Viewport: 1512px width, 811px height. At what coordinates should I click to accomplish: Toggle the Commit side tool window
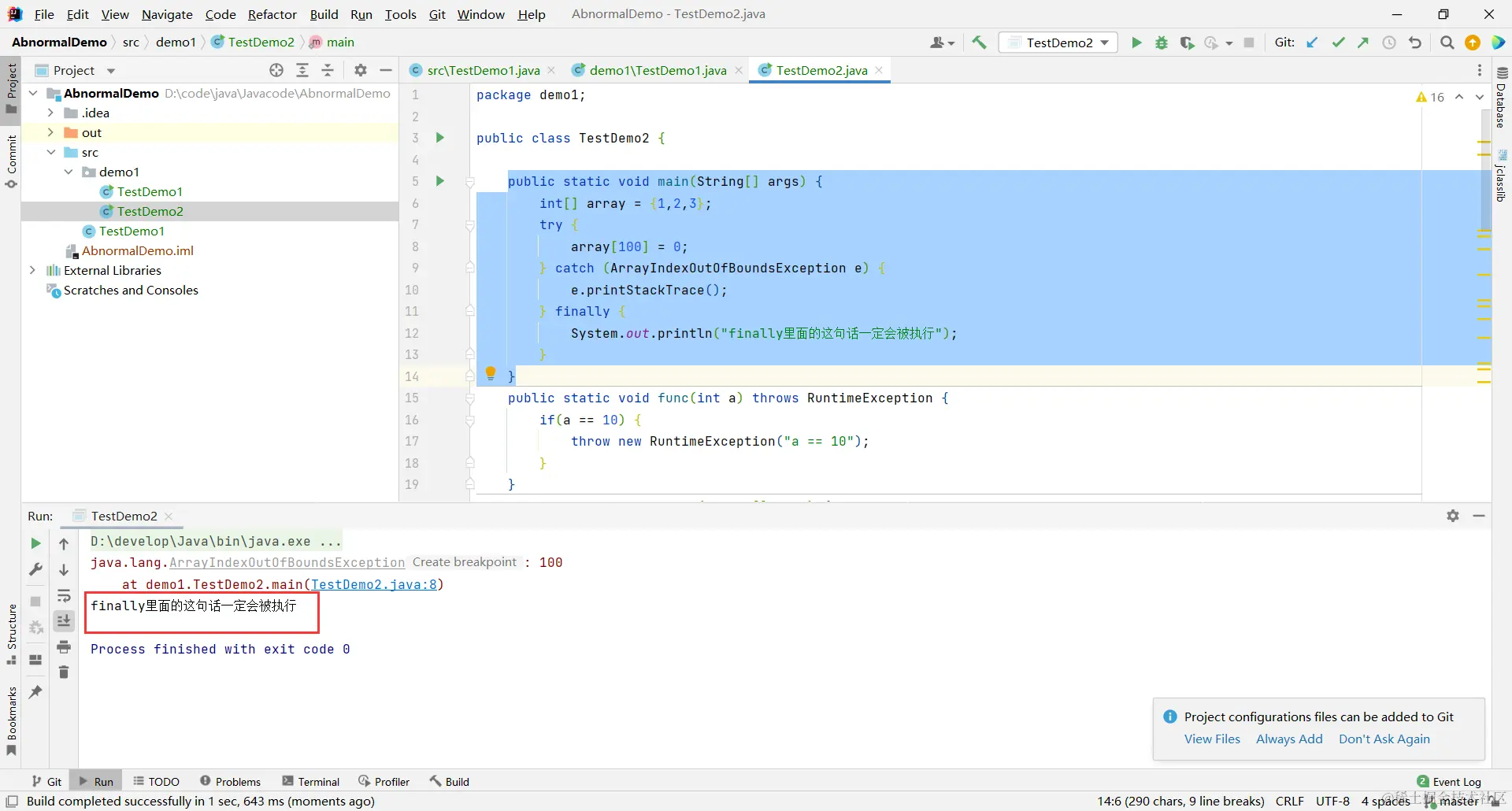coord(11,161)
